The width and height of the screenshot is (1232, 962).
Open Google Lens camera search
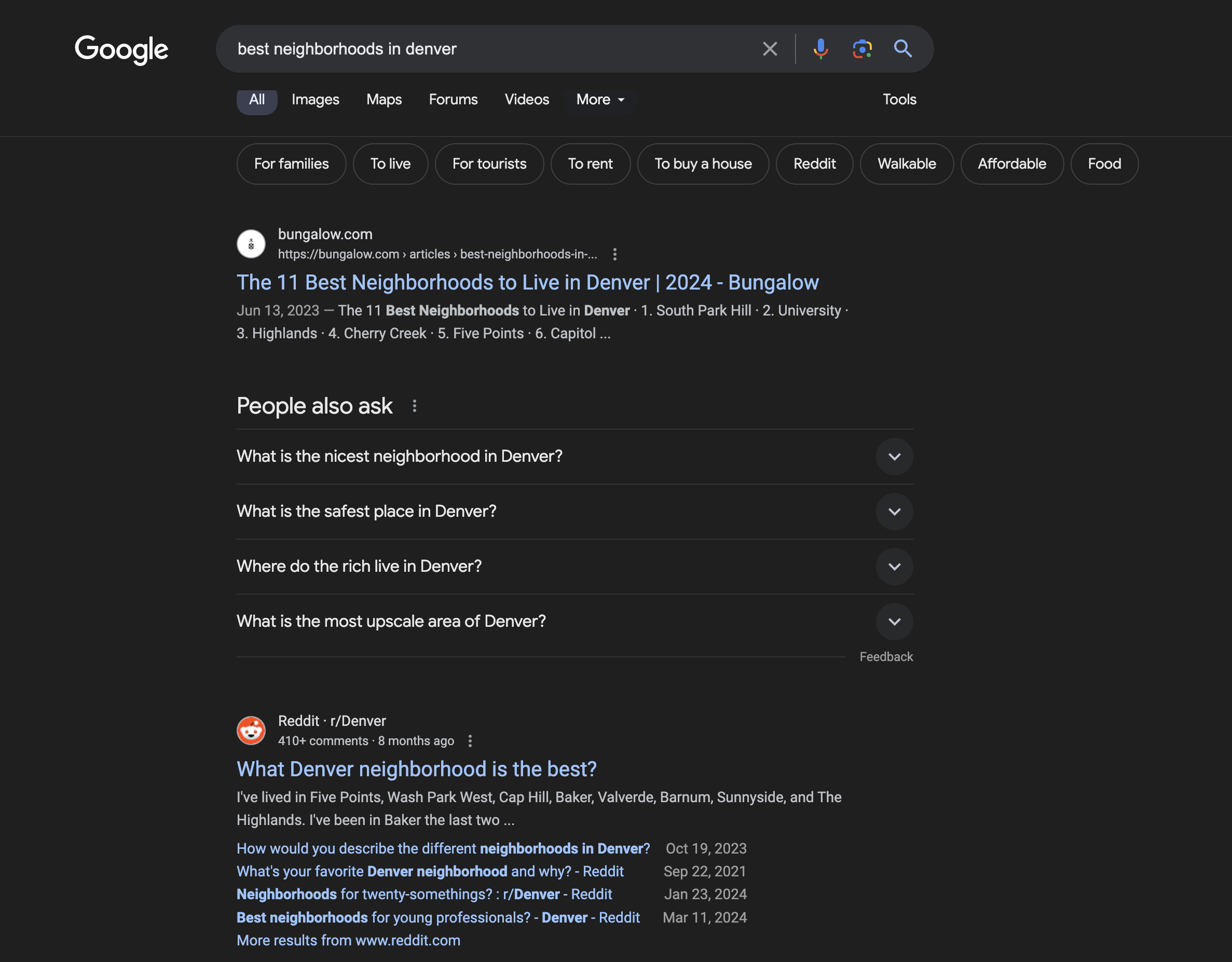pos(862,48)
